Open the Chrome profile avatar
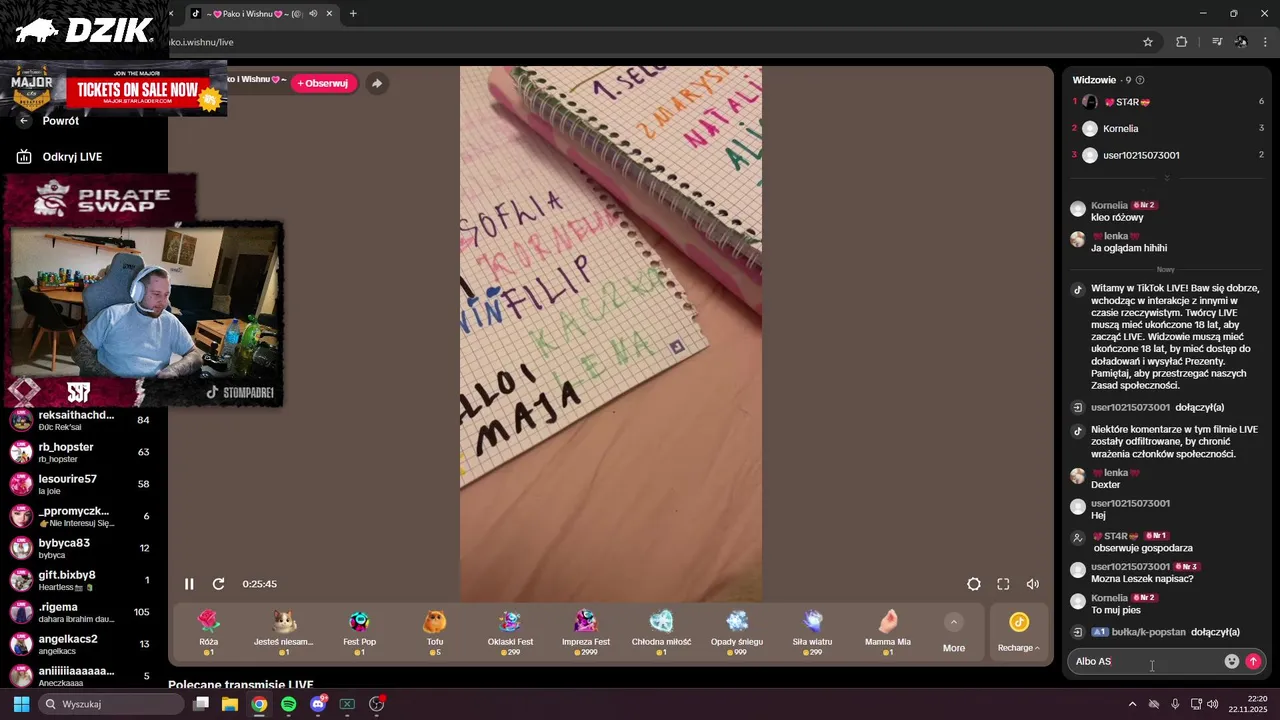The width and height of the screenshot is (1280, 720). click(x=1241, y=42)
